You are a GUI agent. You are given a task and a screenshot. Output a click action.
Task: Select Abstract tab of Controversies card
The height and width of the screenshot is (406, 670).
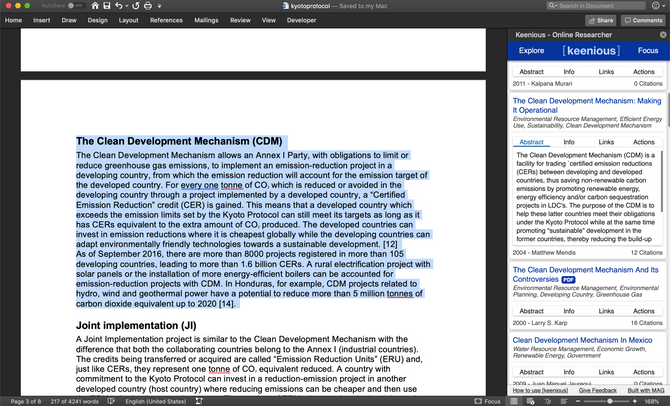pos(532,311)
